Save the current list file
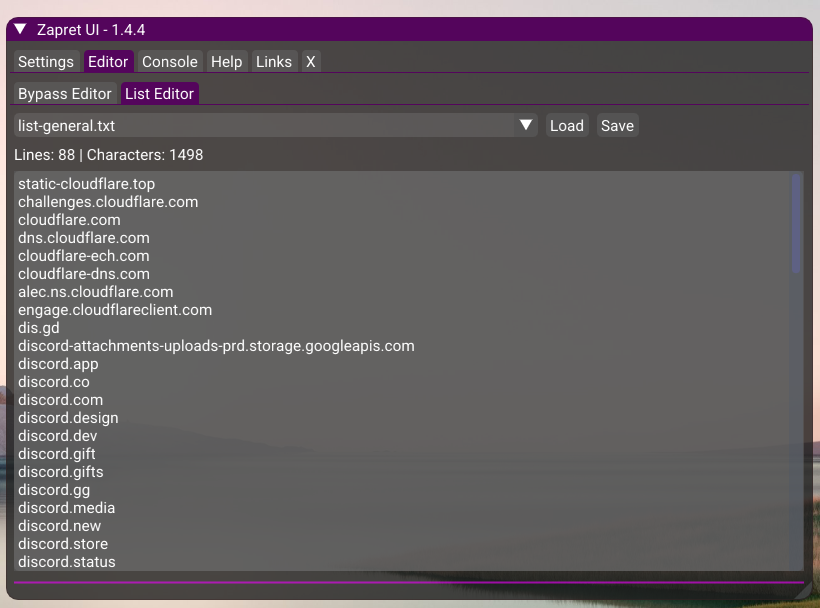 [617, 125]
